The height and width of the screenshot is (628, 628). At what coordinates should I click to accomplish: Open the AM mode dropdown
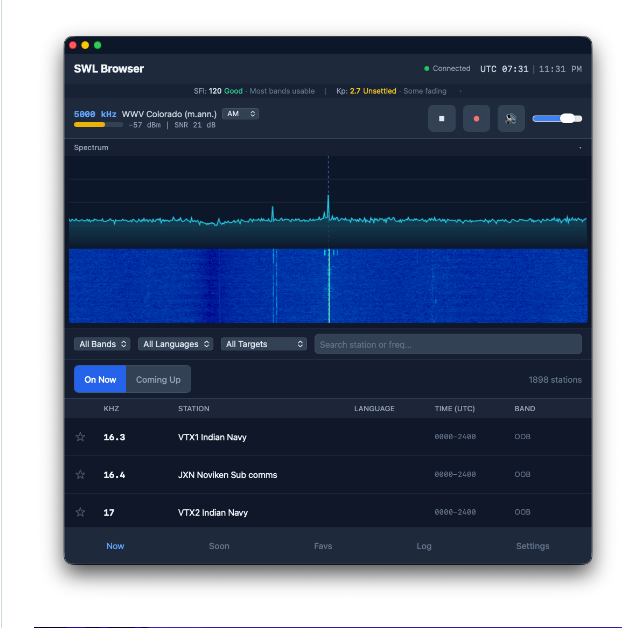240,114
